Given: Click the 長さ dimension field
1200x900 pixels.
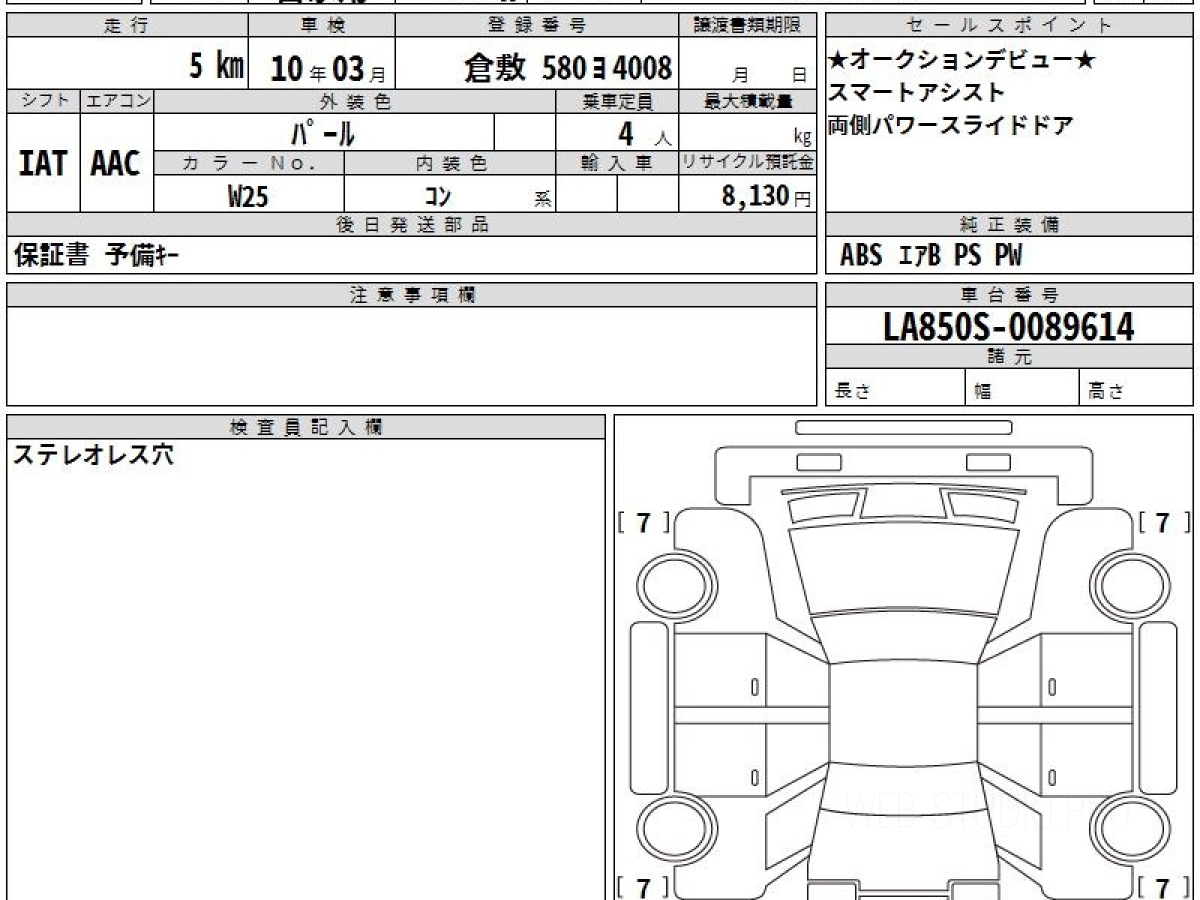Looking at the screenshot, I should pos(896,388).
